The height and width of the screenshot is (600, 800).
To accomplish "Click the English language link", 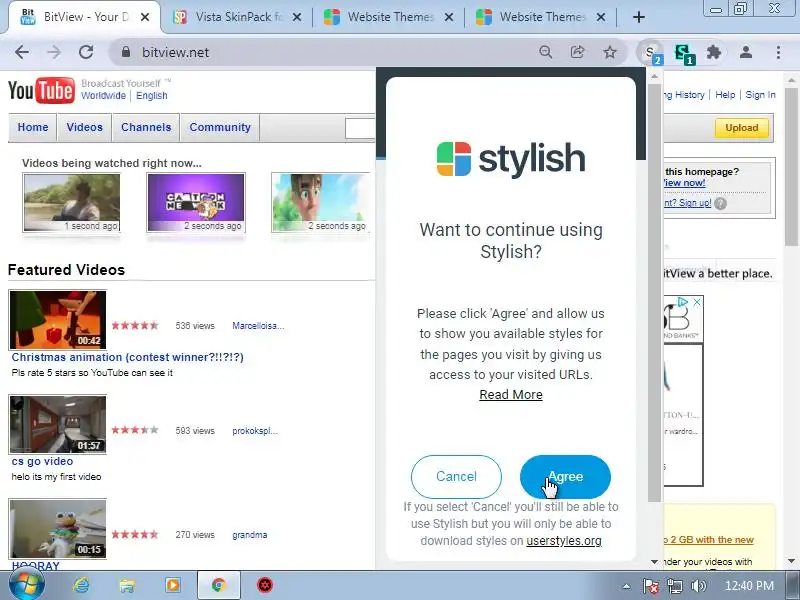I will 152,95.
